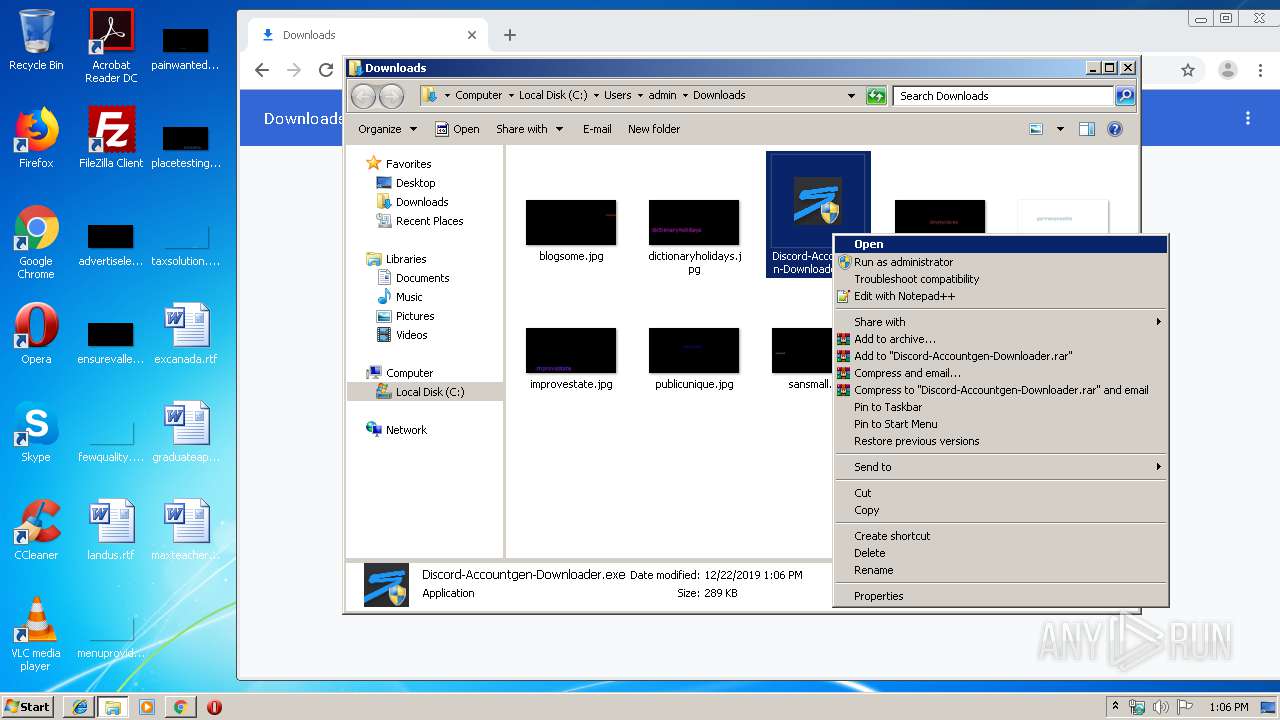Launch Acrobat Reader DC from desktop
The height and width of the screenshot is (720, 1280).
point(111,46)
